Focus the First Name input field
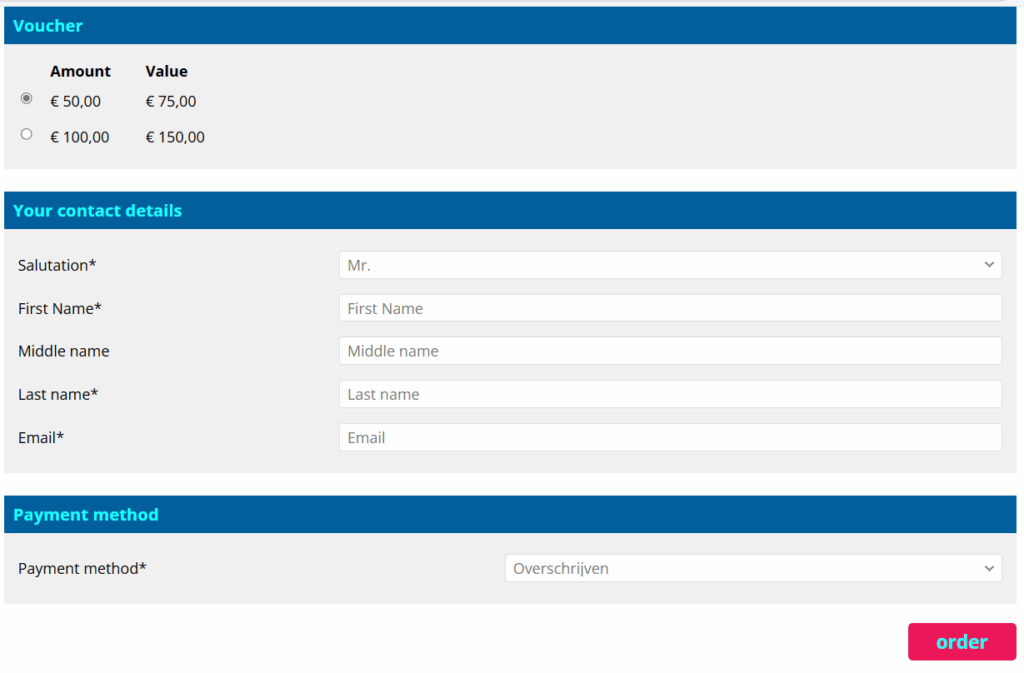Viewport: 1024px width, 673px height. click(x=670, y=308)
